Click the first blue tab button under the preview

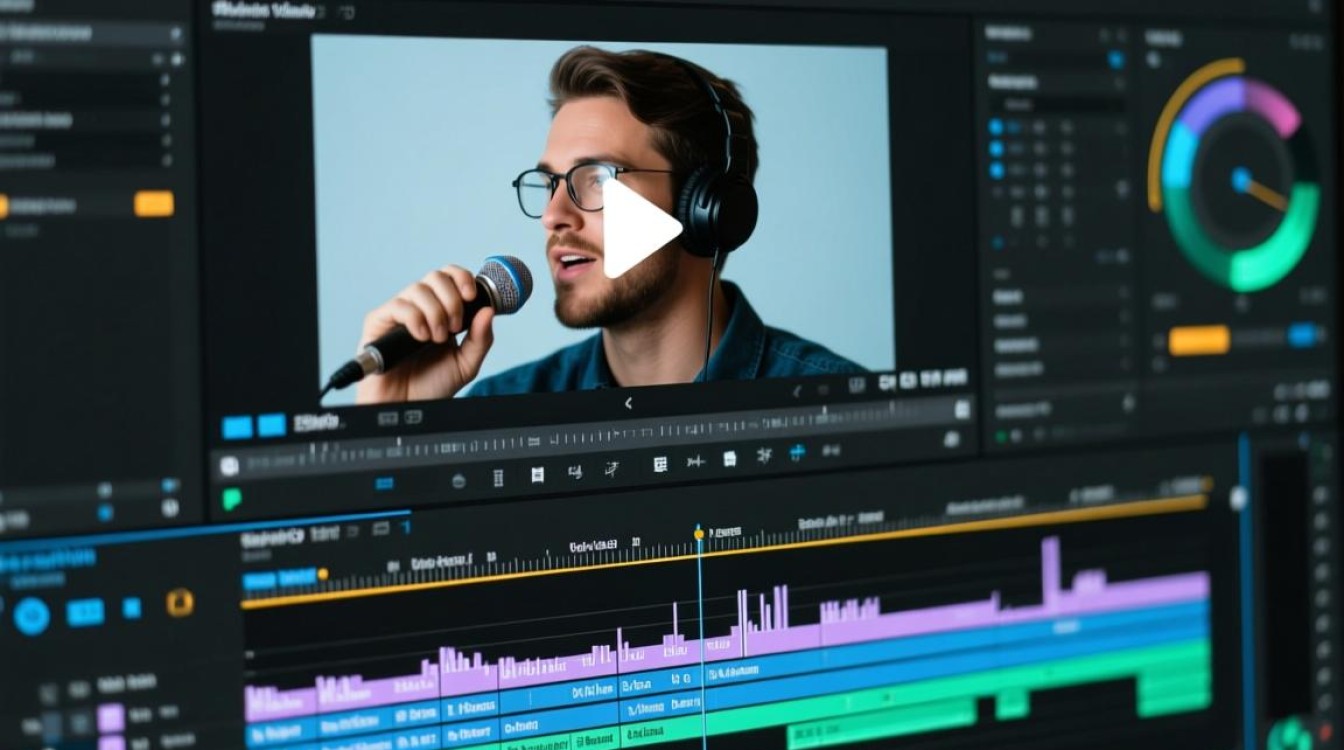pos(237,427)
